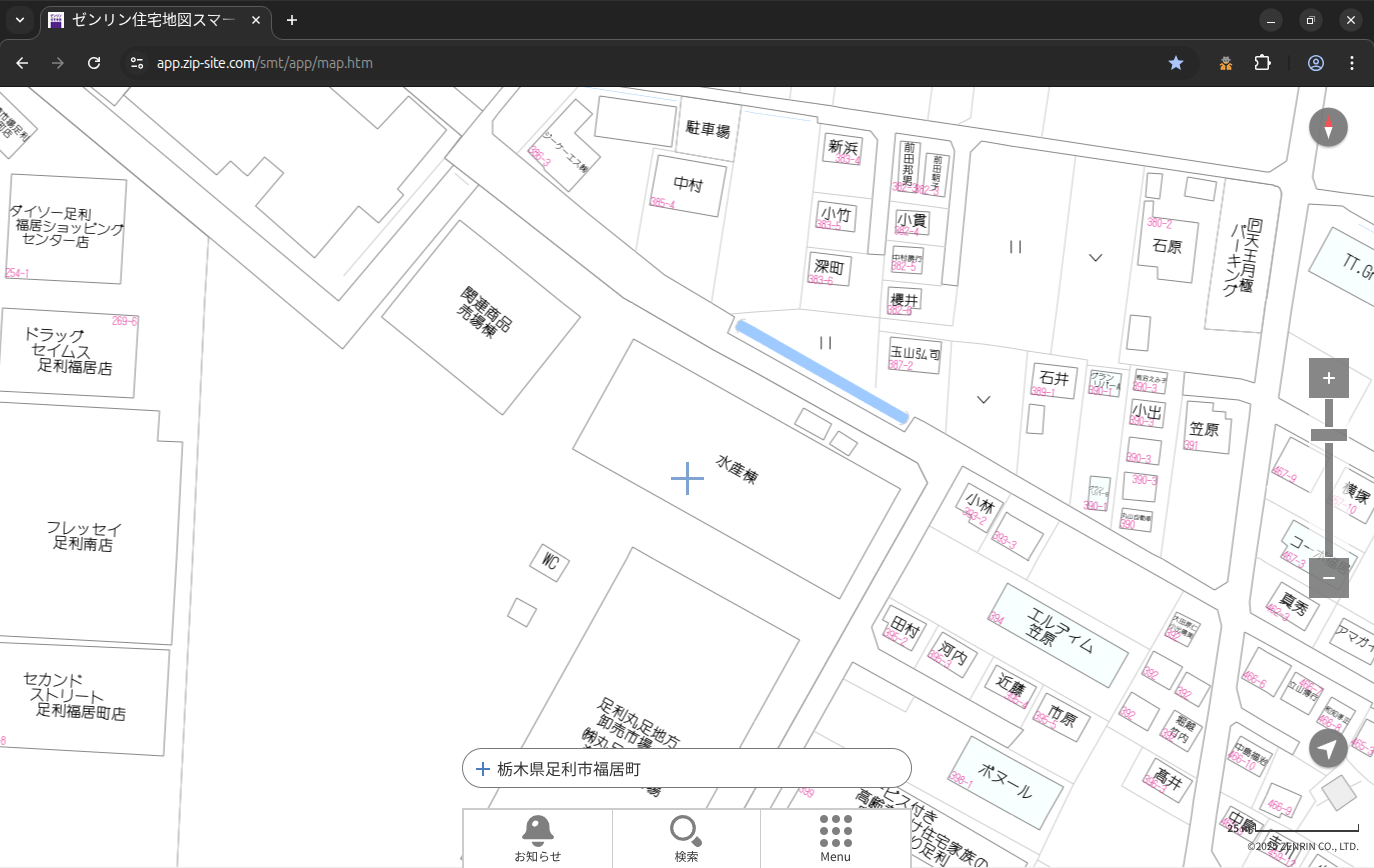This screenshot has height=868, width=1374.
Task: Reload the map page
Action: (94, 63)
